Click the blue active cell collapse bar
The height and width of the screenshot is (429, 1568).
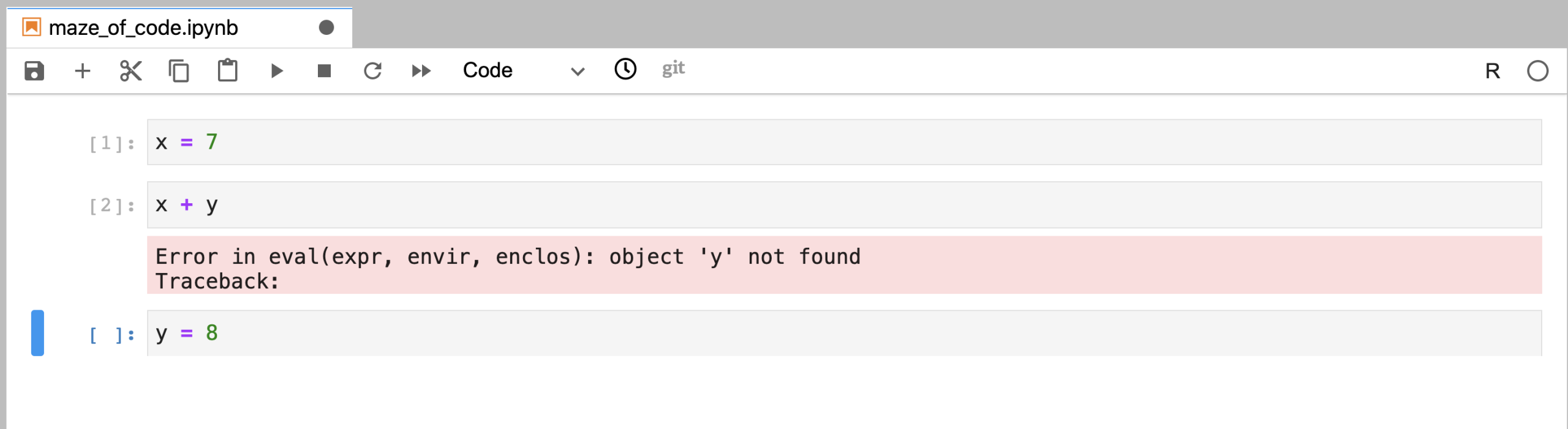tap(38, 333)
